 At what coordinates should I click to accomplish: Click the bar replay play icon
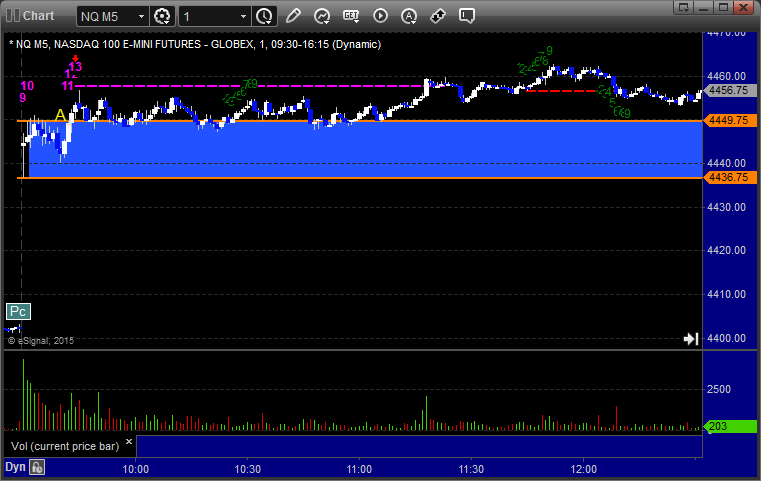pos(379,16)
